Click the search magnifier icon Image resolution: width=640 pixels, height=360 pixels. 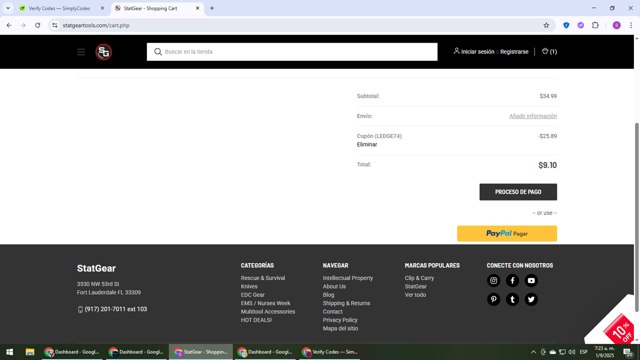tap(158, 52)
